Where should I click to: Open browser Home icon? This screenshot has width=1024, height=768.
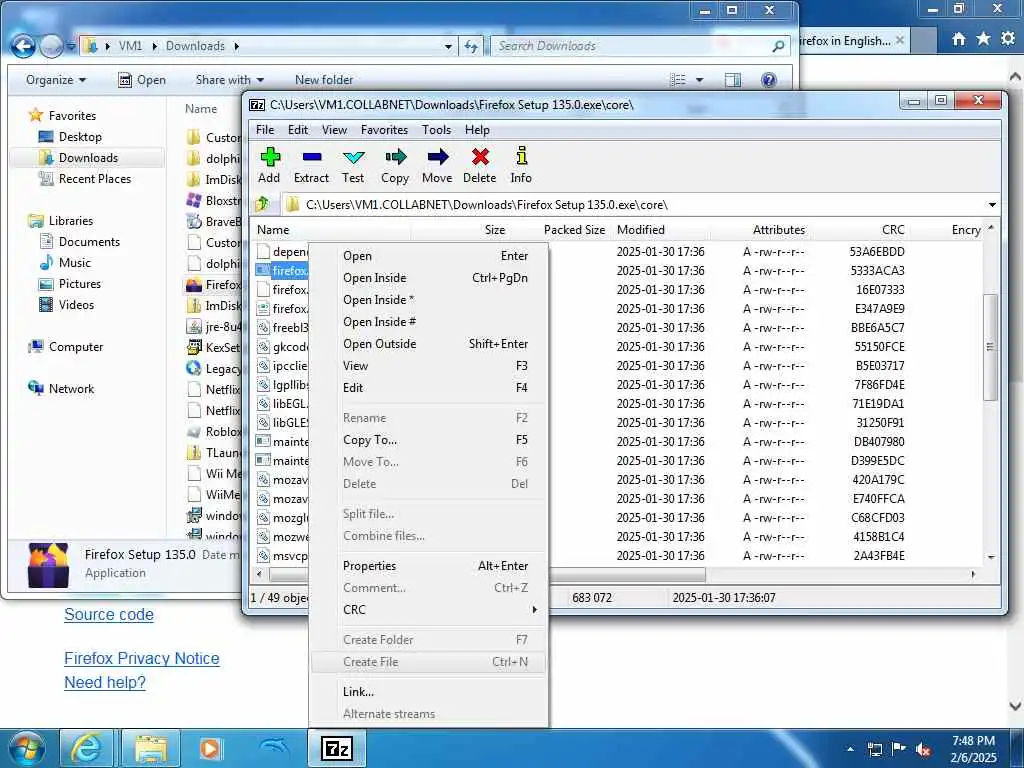click(958, 39)
